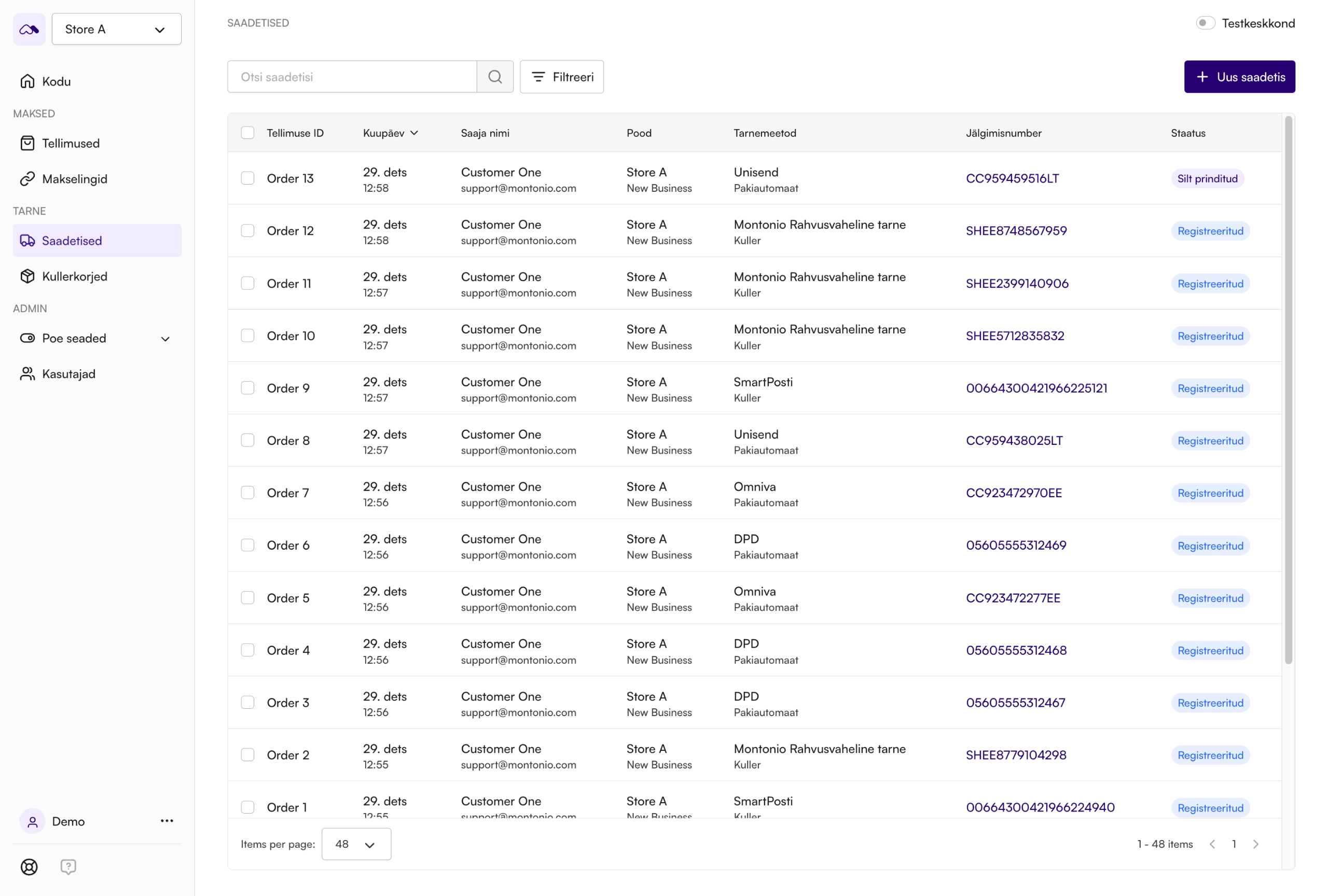The height and width of the screenshot is (896, 1328).
Task: Check the select-all header checkbox
Action: (247, 133)
